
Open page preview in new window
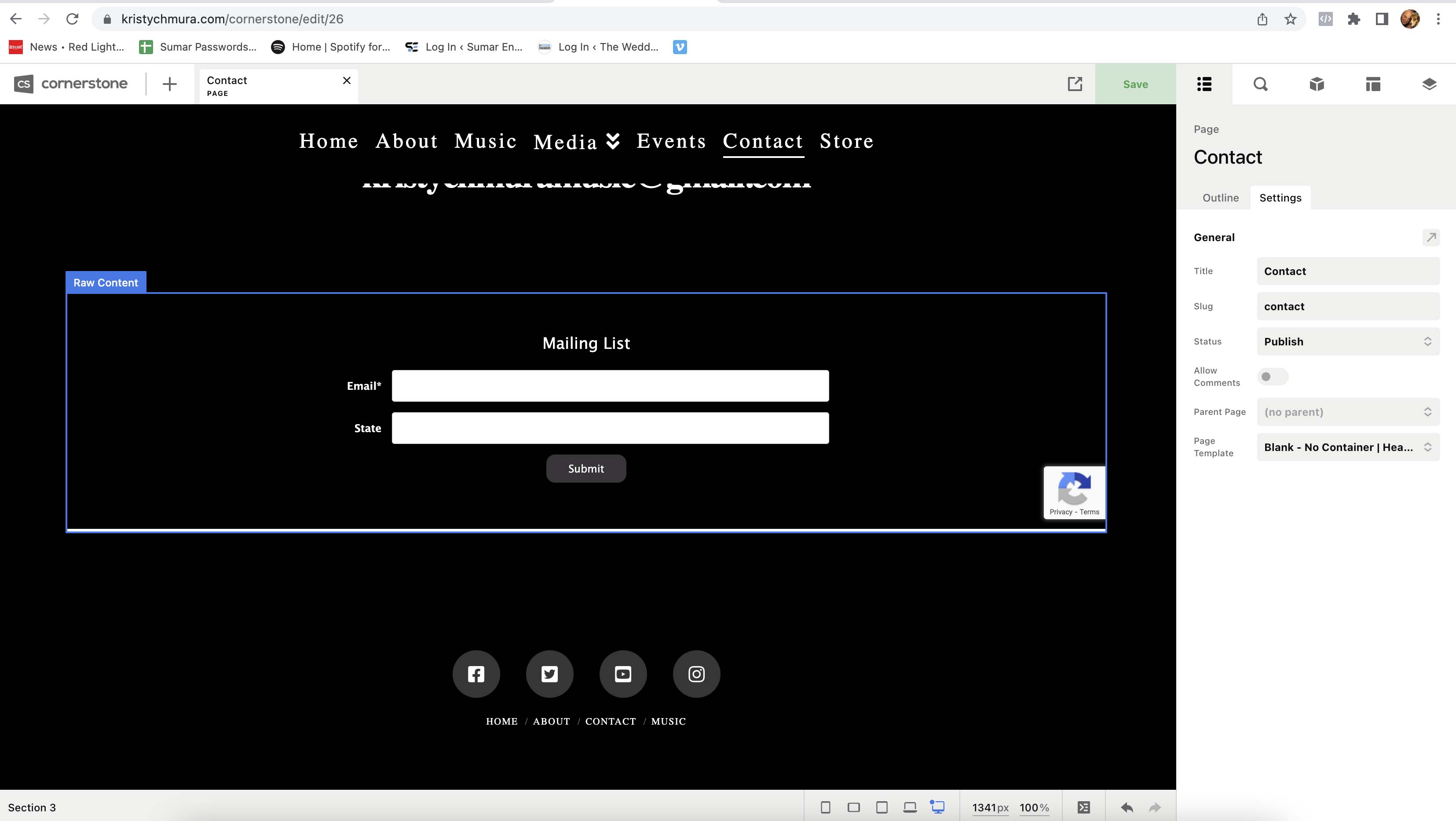[x=1075, y=84]
